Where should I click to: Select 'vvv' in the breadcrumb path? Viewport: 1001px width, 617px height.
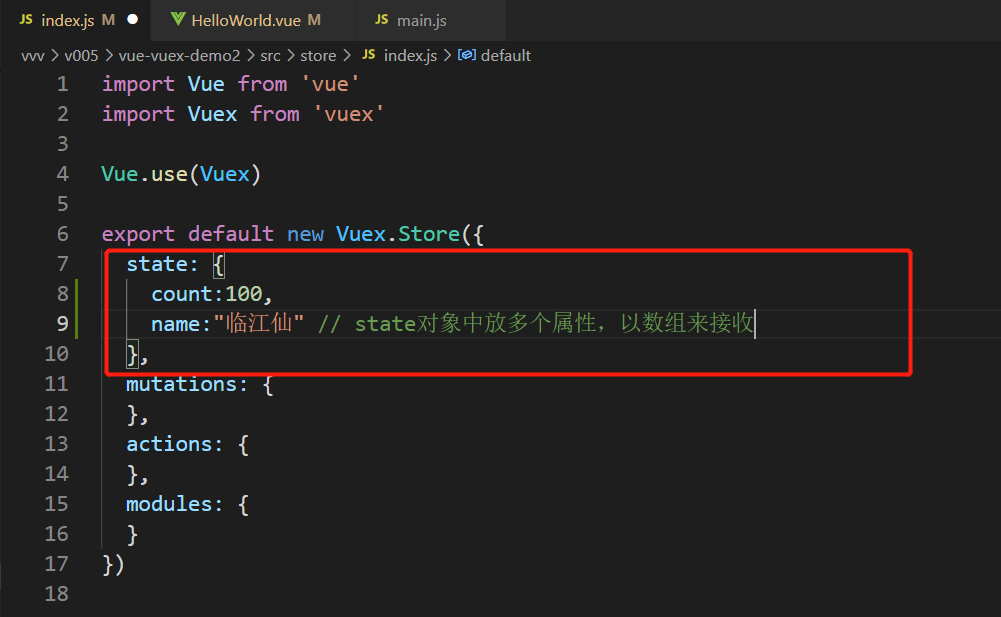click(33, 56)
